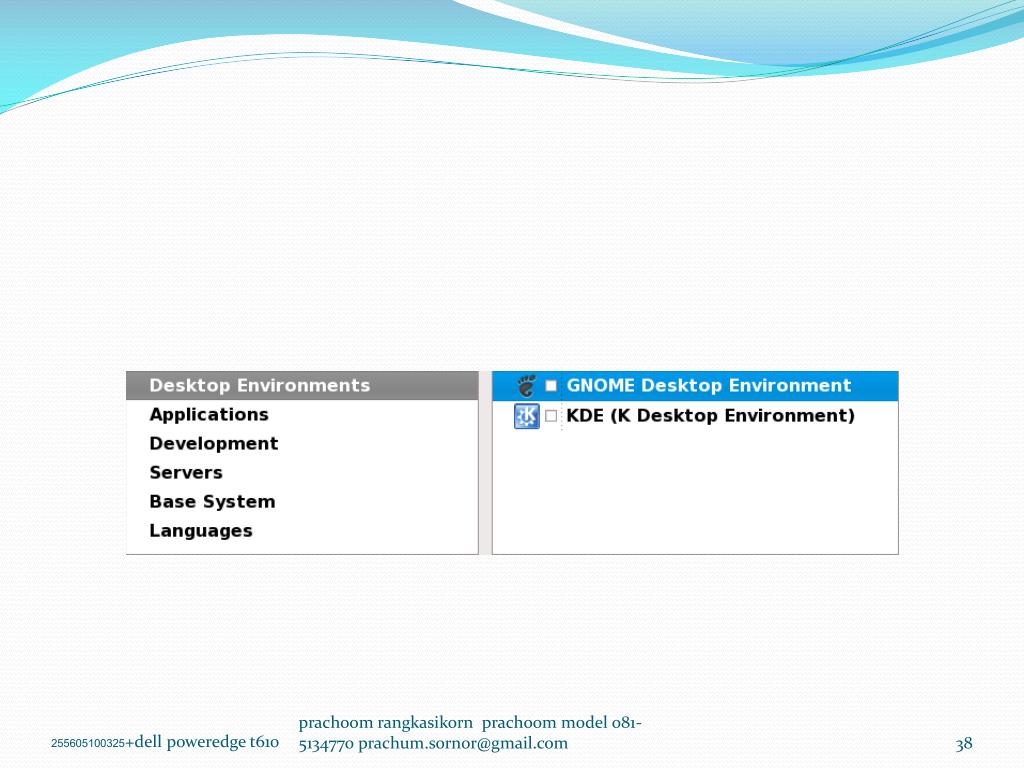Click the GNOME footprint icon
This screenshot has height=768, width=1024.
(526, 386)
